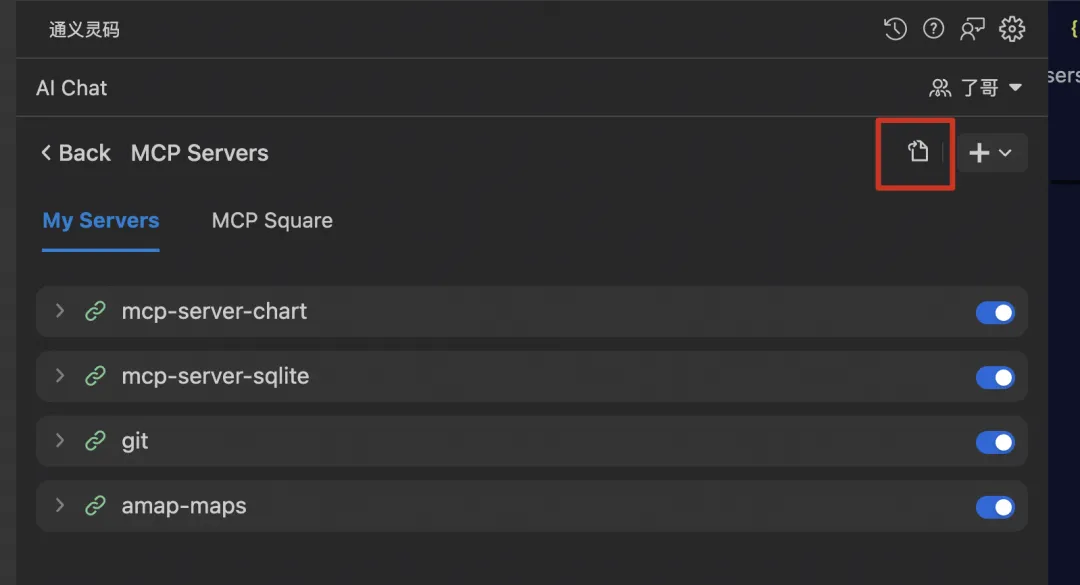
Task: Open settings gear icon
Action: [x=1012, y=29]
